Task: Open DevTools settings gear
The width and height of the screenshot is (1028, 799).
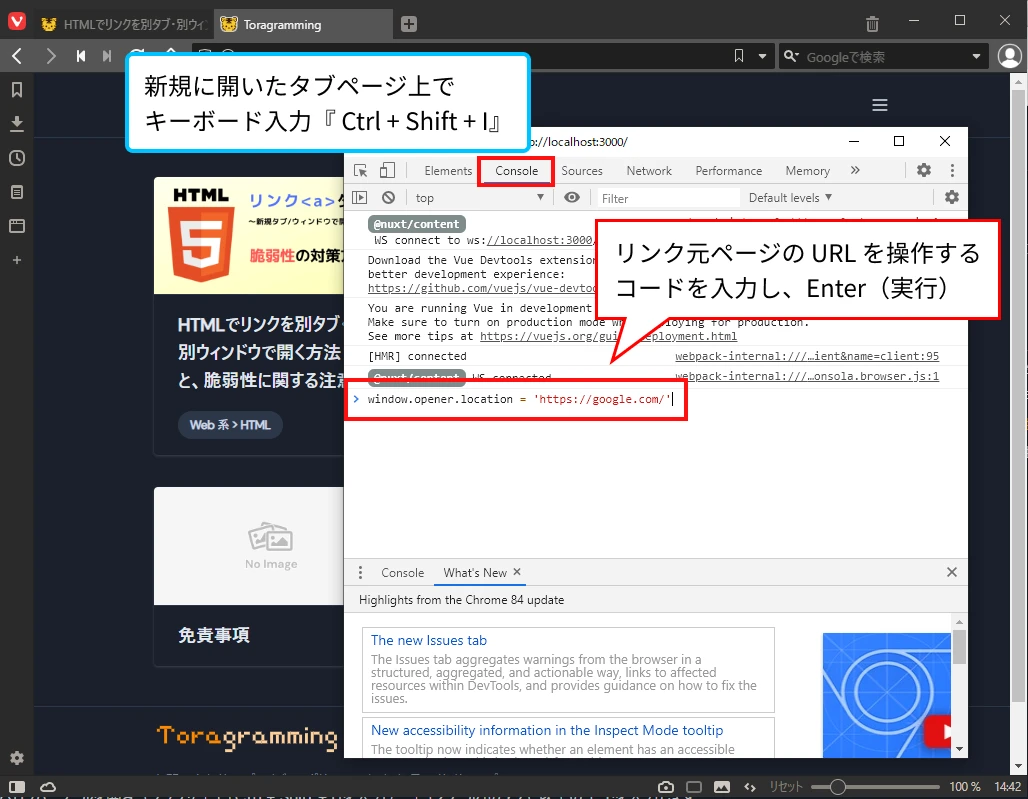Action: tap(924, 170)
